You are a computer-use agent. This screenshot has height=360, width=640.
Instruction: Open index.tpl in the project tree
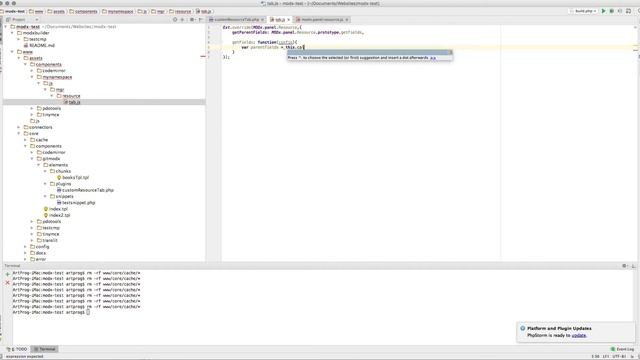click(58, 209)
